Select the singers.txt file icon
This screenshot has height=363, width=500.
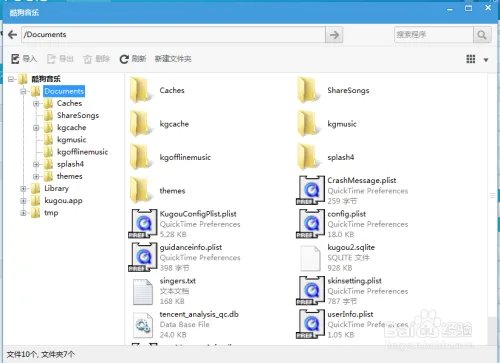click(143, 292)
